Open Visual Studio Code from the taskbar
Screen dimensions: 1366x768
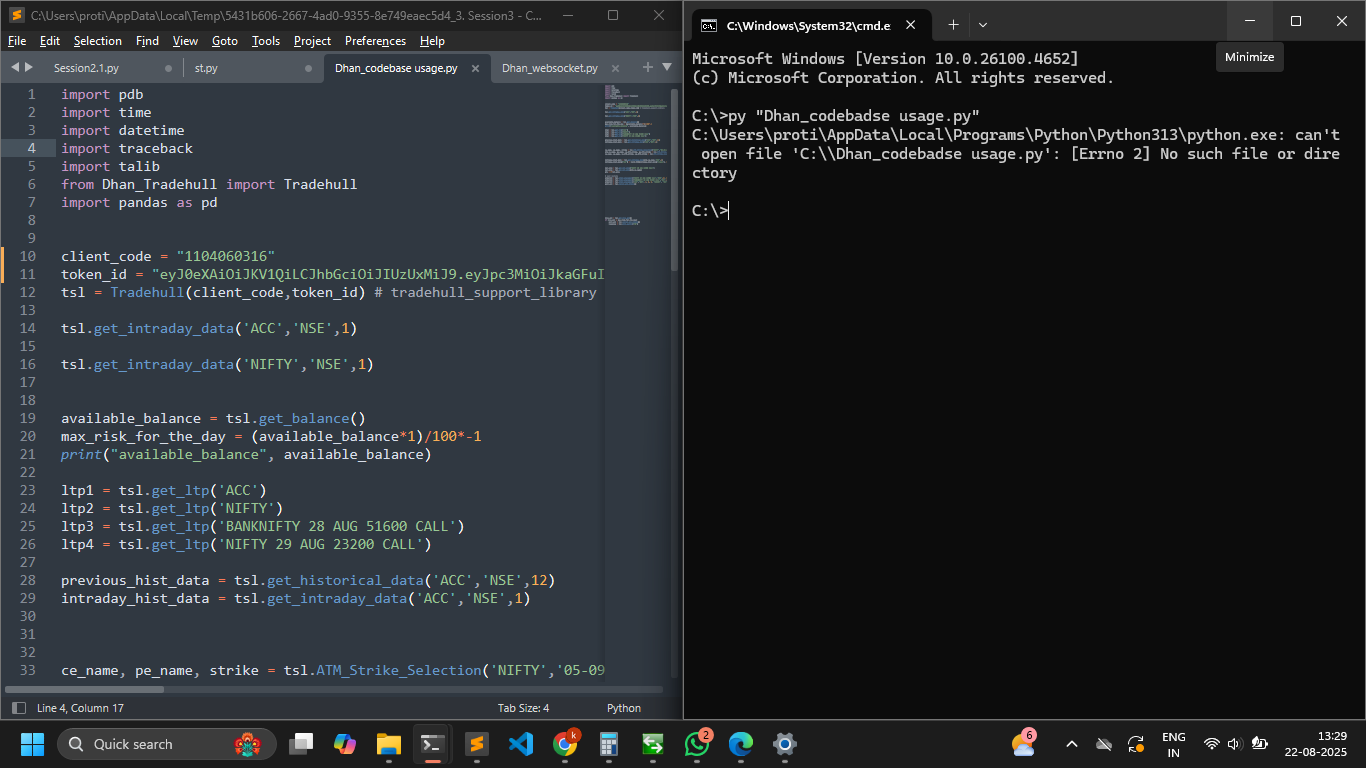[x=521, y=744]
